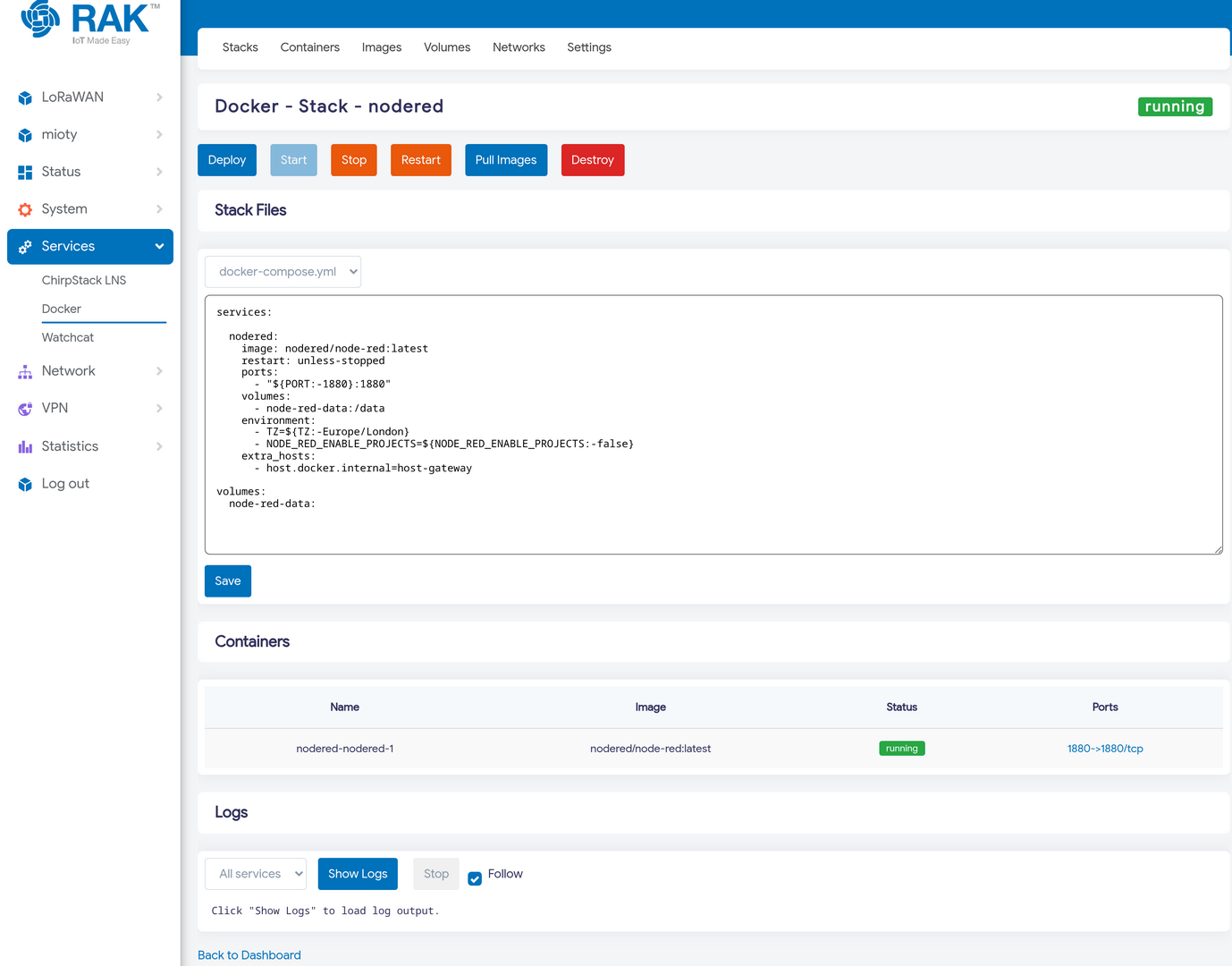Expand the Status menu chevron
1232x966 pixels.
pos(159,172)
